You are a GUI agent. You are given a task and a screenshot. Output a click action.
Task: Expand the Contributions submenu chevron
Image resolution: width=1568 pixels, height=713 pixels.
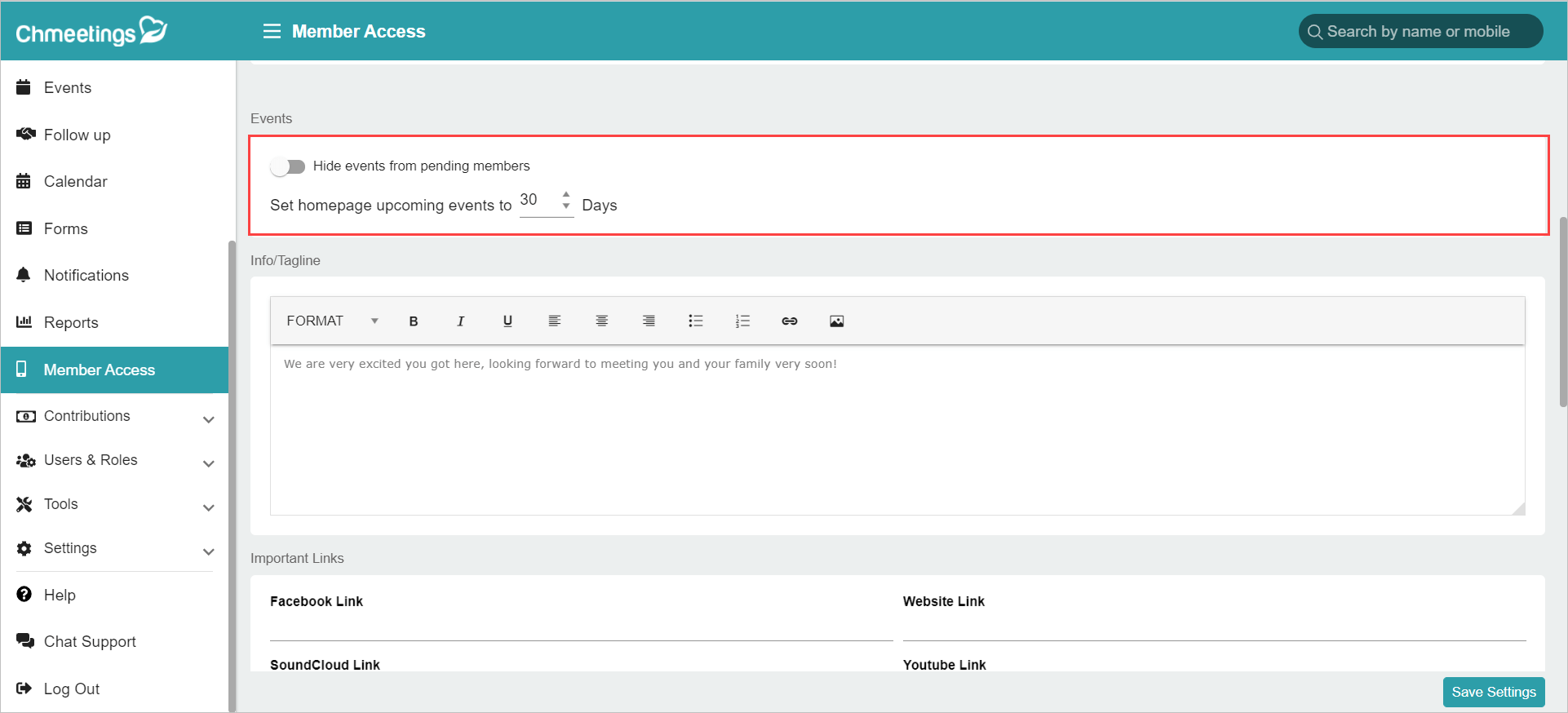click(x=209, y=419)
